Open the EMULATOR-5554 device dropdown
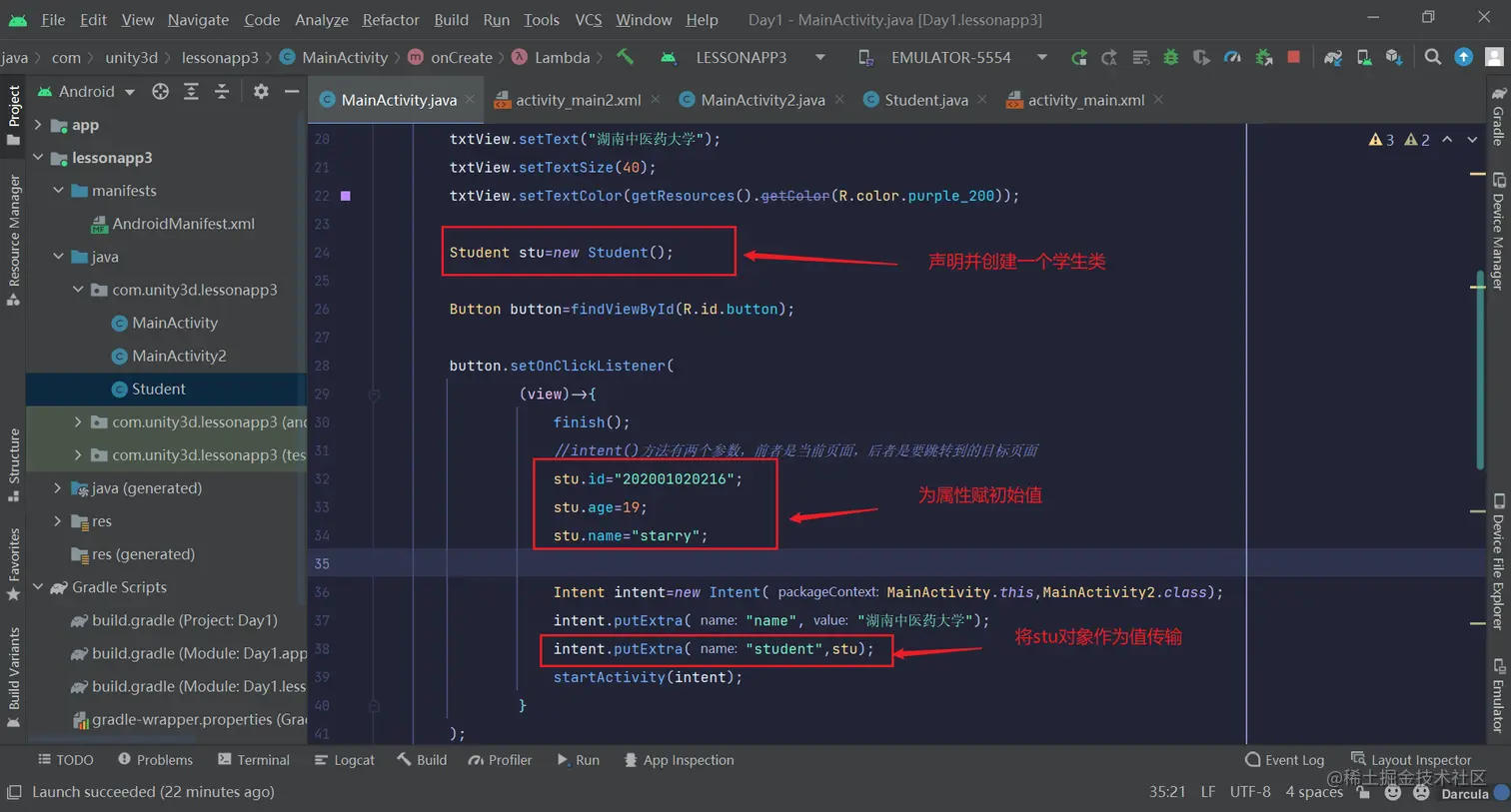1511x812 pixels. 953,58
